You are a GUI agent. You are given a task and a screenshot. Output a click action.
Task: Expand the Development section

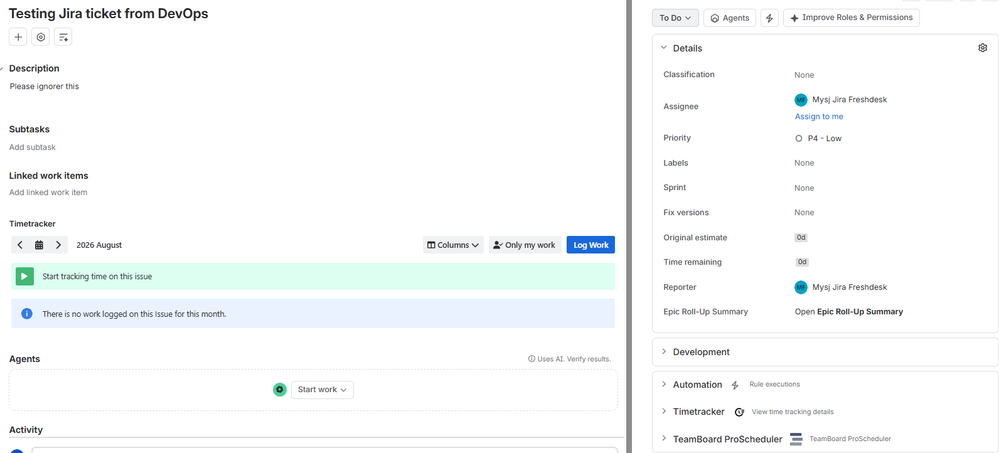pos(664,352)
